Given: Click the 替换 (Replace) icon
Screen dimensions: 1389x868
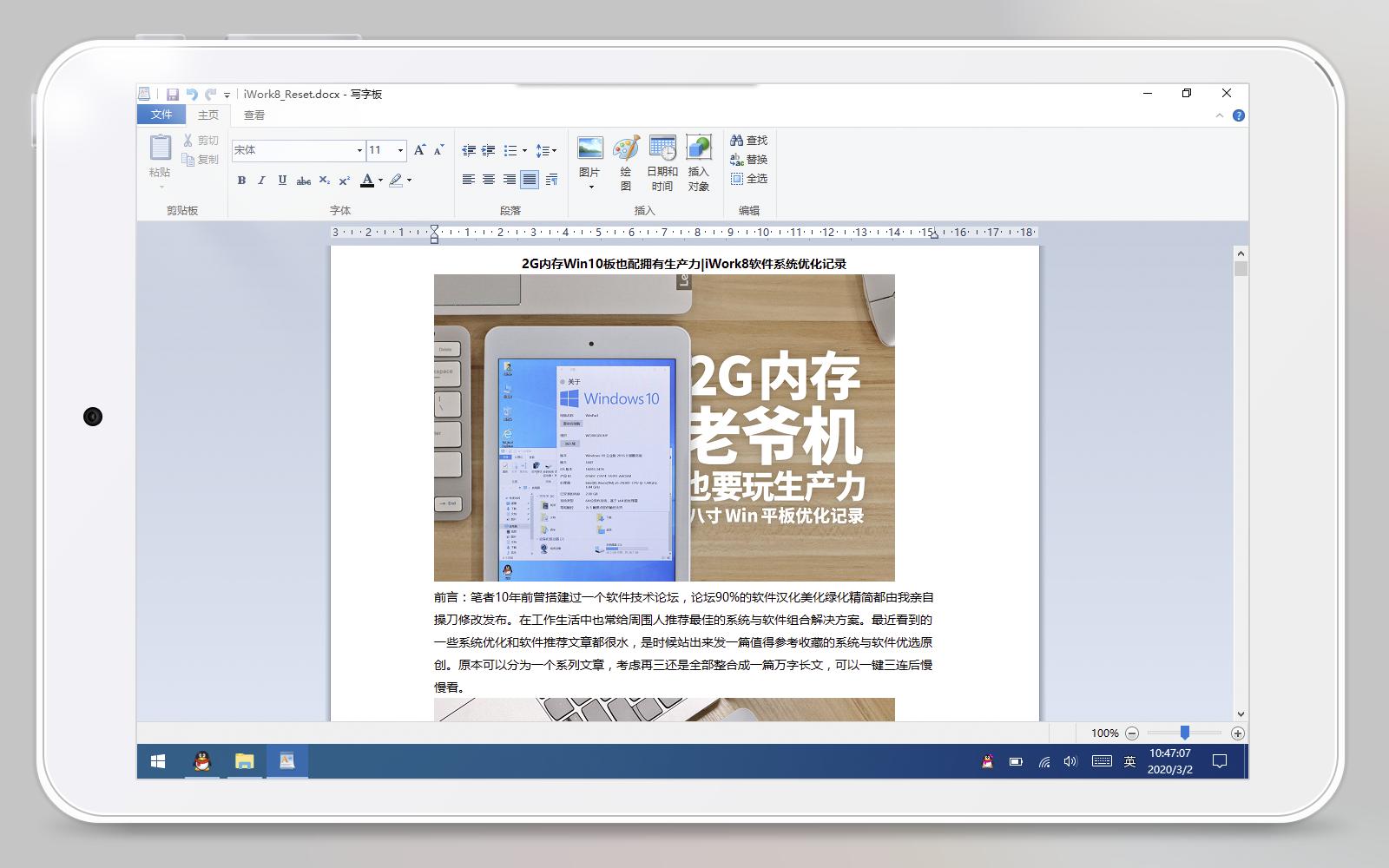Looking at the screenshot, I should tap(750, 158).
